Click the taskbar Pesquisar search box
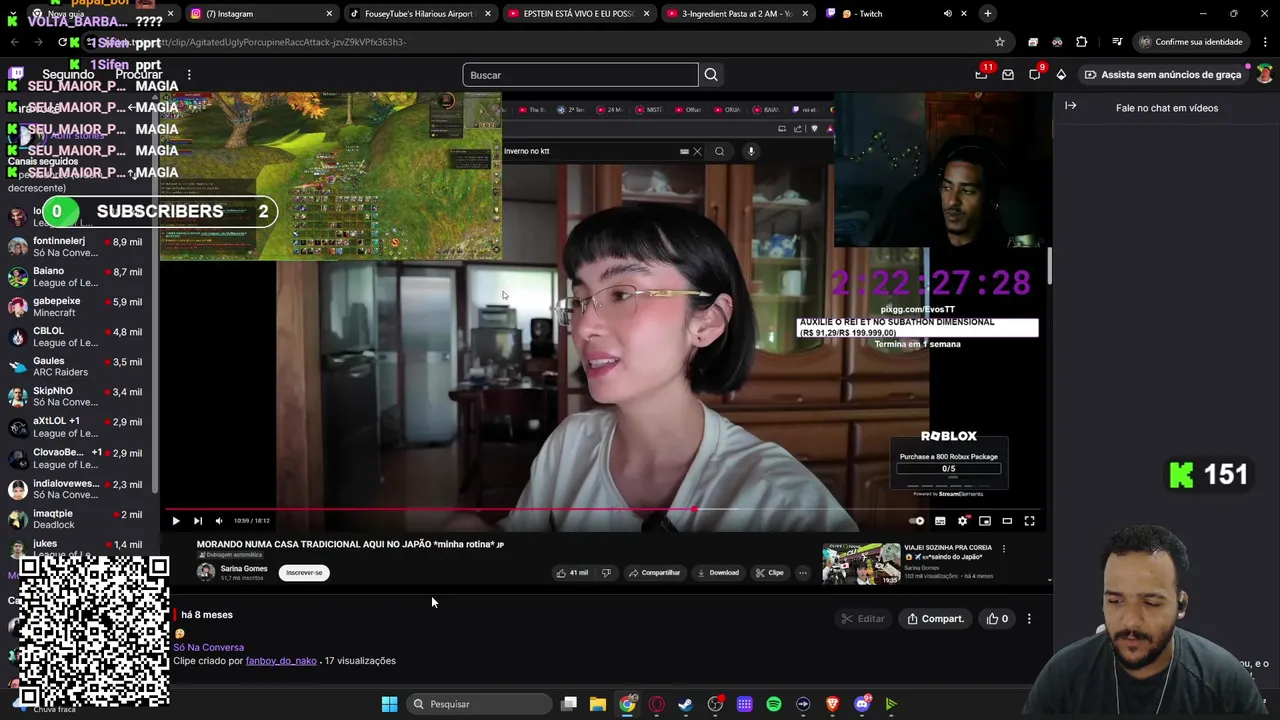This screenshot has height=720, width=1280. (480, 704)
